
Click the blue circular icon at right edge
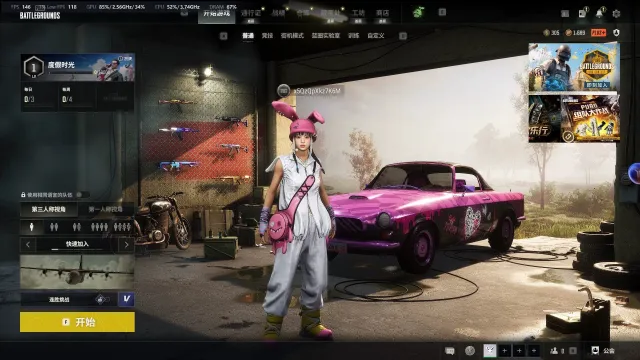click(634, 174)
